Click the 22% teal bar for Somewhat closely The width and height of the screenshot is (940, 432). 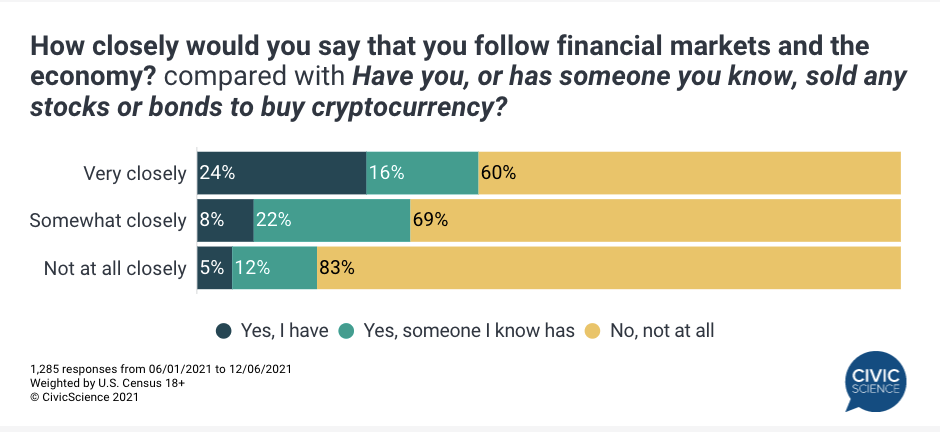[331, 220]
